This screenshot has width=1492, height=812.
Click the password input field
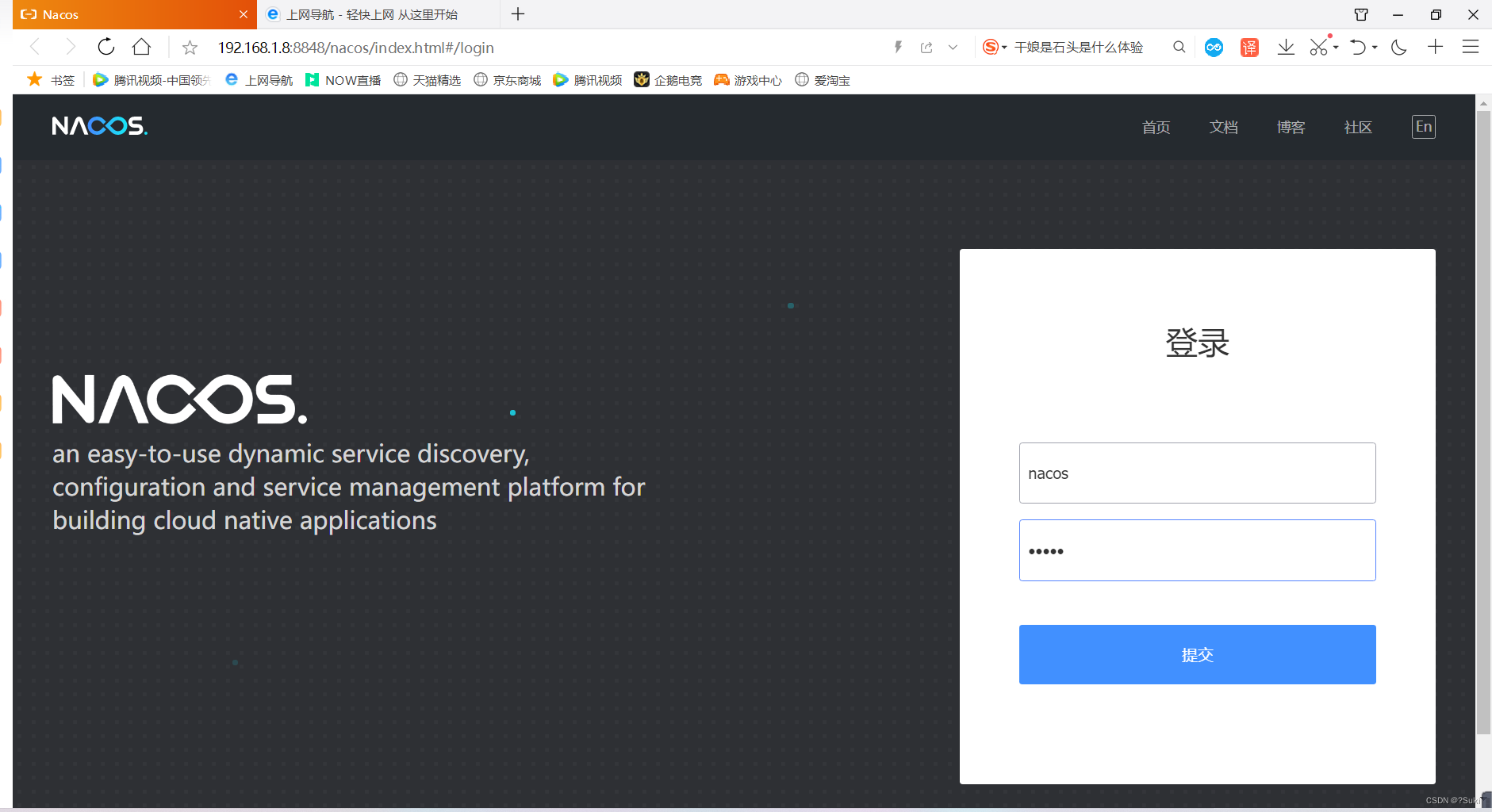(x=1197, y=550)
